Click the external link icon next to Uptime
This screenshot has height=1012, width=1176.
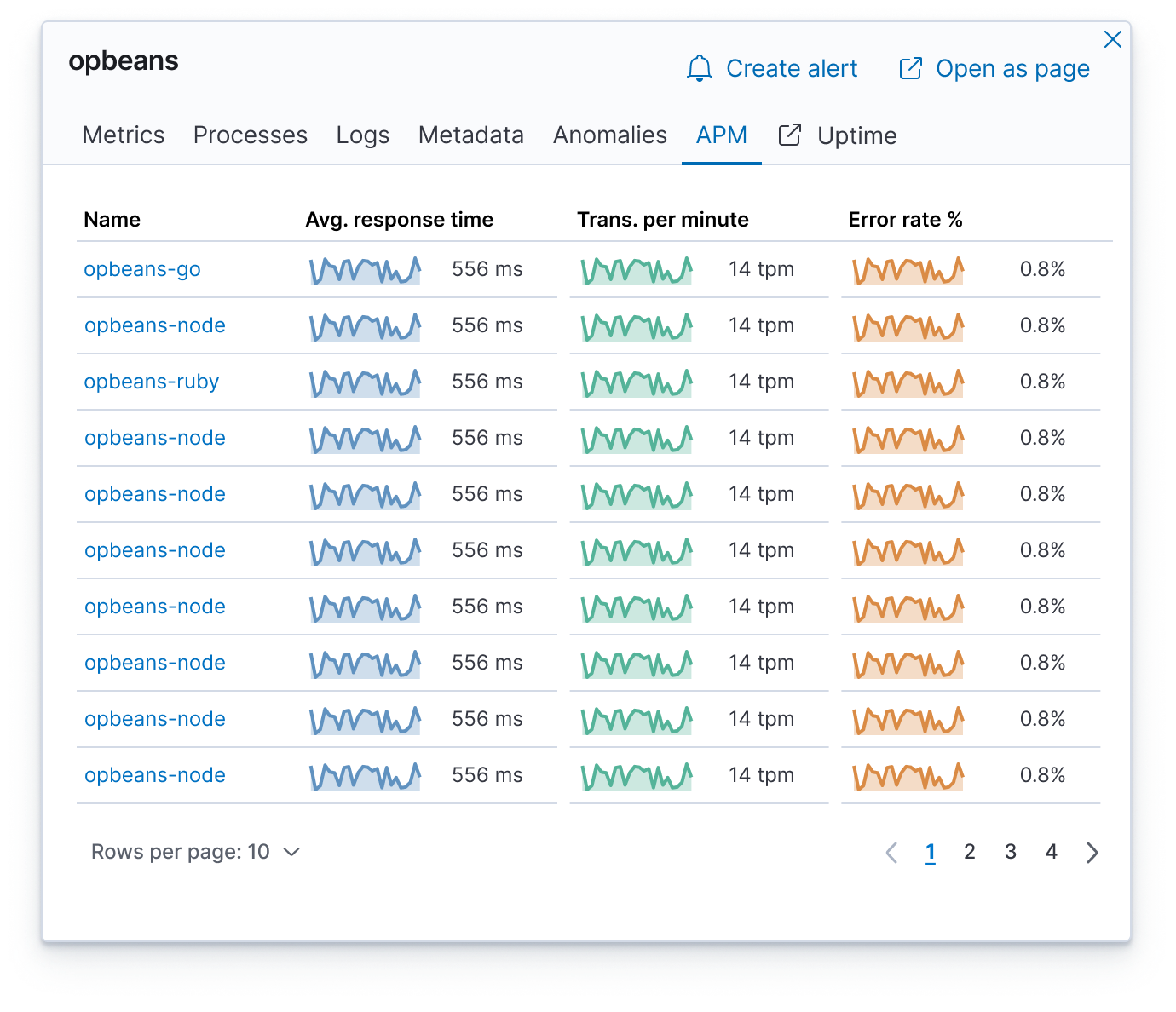click(x=789, y=135)
